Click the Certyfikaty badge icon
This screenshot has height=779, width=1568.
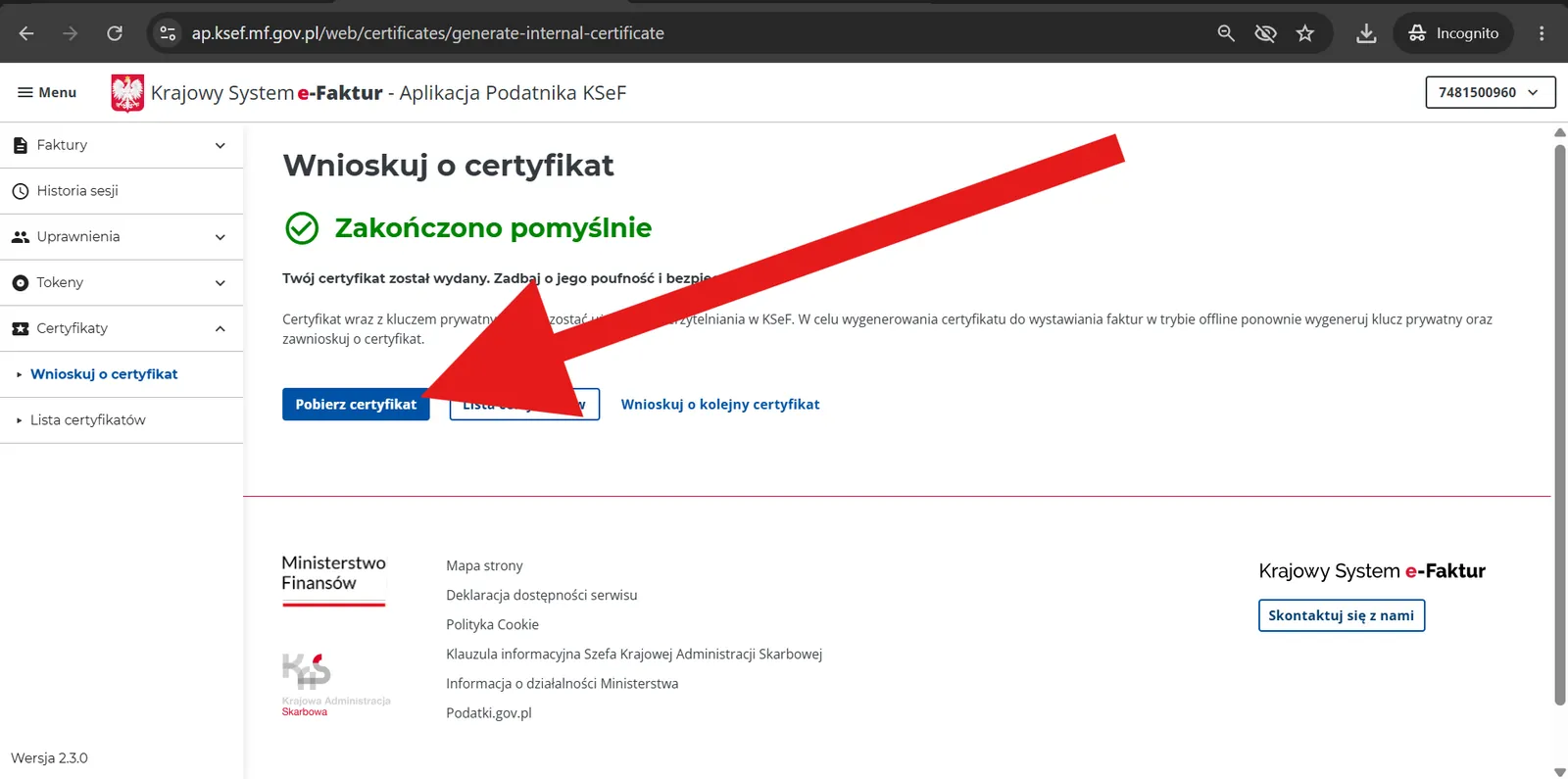(21, 328)
